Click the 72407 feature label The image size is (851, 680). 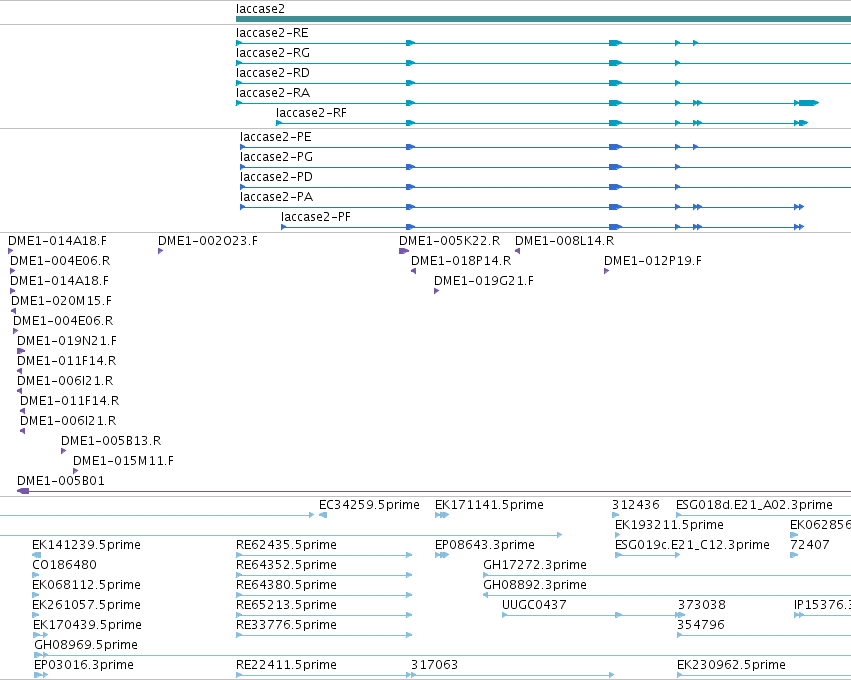810,545
